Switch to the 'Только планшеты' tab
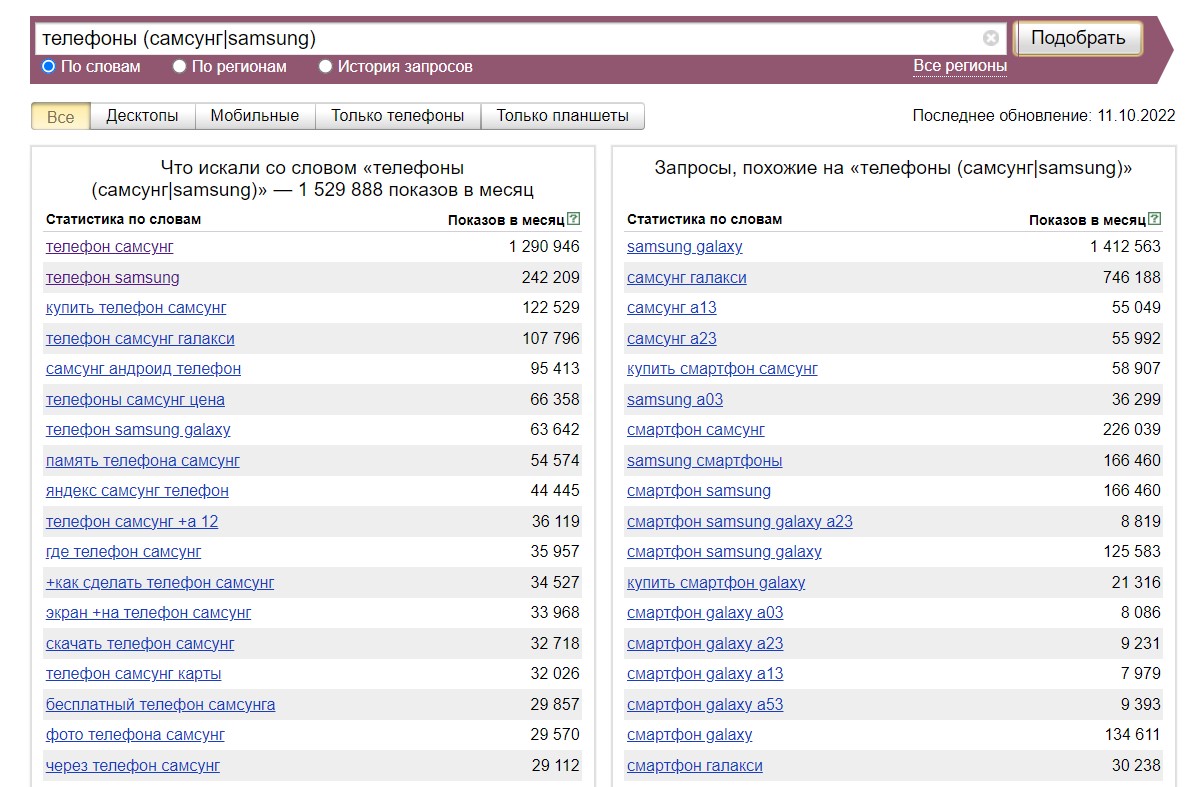Screen dimensions: 1190x787 [x=562, y=116]
